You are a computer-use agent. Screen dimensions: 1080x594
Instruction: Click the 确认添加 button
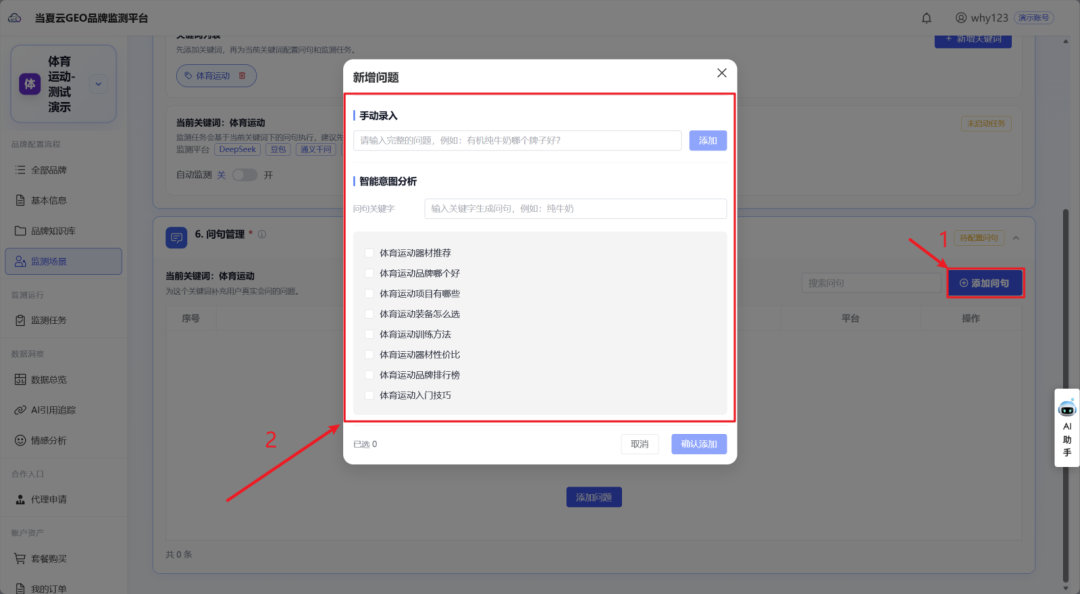coord(698,444)
